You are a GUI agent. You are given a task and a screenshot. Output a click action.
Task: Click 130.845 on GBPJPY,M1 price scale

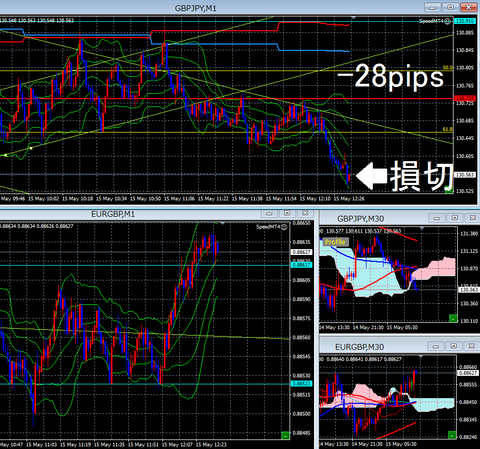coord(465,50)
